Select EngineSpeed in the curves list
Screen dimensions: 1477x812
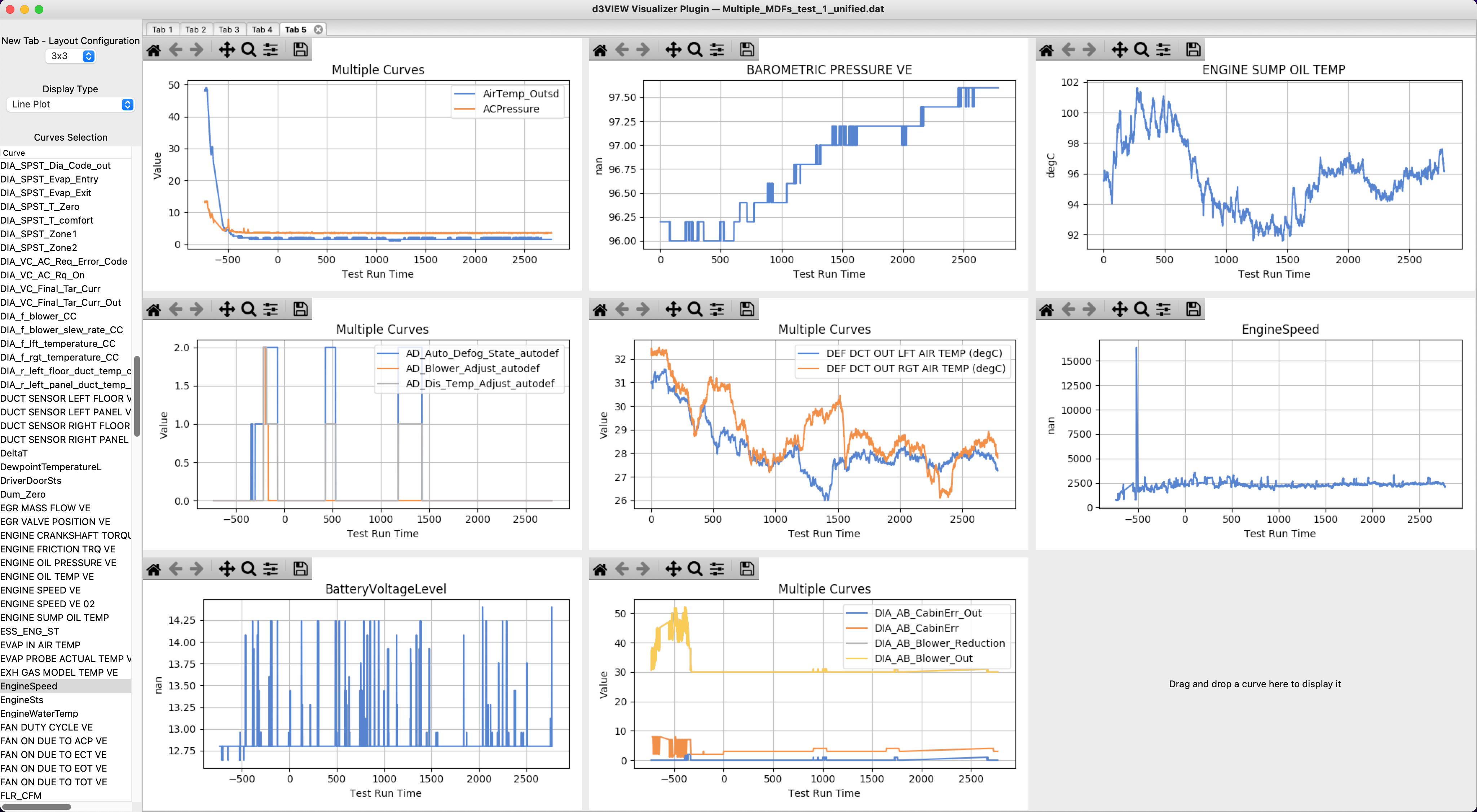coord(65,686)
